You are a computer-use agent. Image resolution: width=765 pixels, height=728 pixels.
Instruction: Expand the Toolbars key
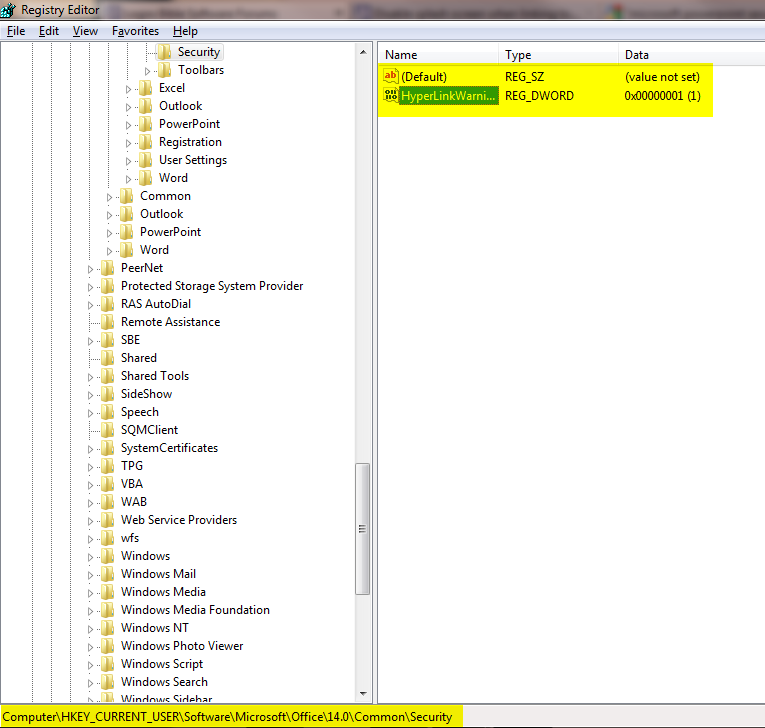pyautogui.click(x=147, y=71)
